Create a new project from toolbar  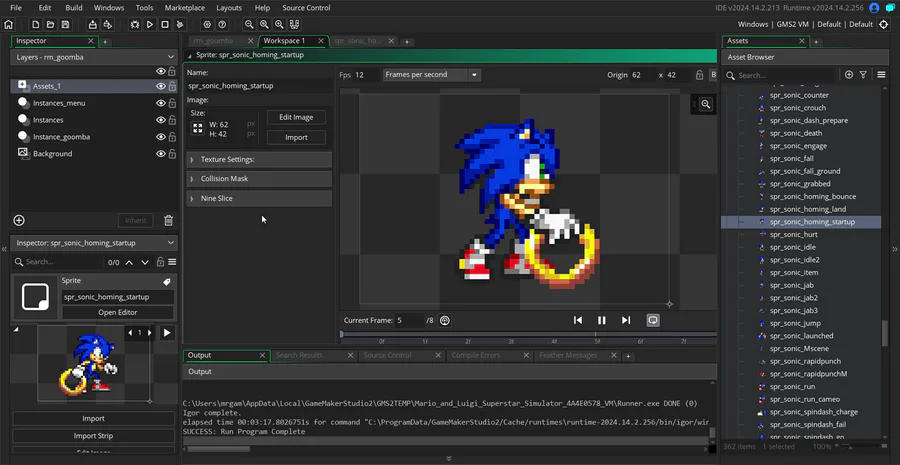coord(36,25)
